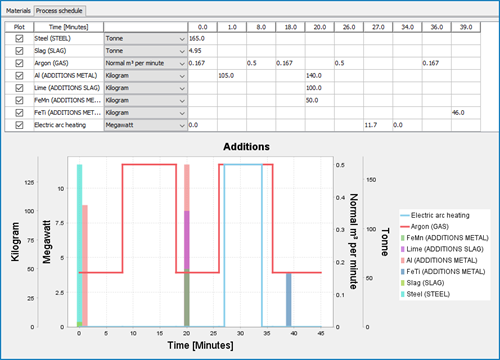The width and height of the screenshot is (500, 360).
Task: Disable plotting for Electric arc heating
Action: [19, 125]
